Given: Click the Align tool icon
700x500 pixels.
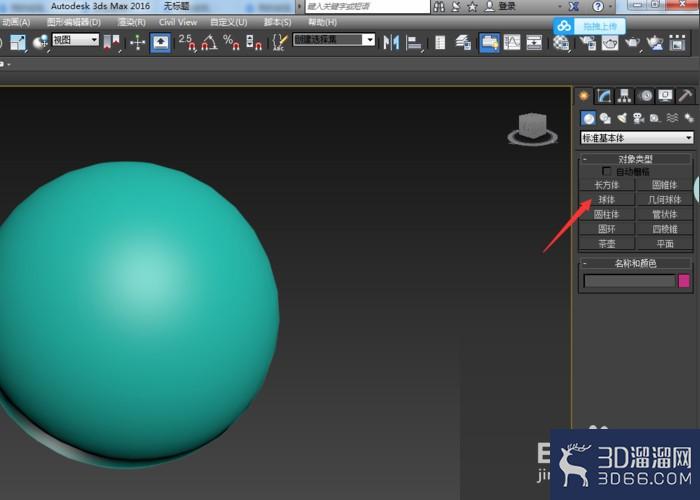Looking at the screenshot, I should click(x=415, y=43).
